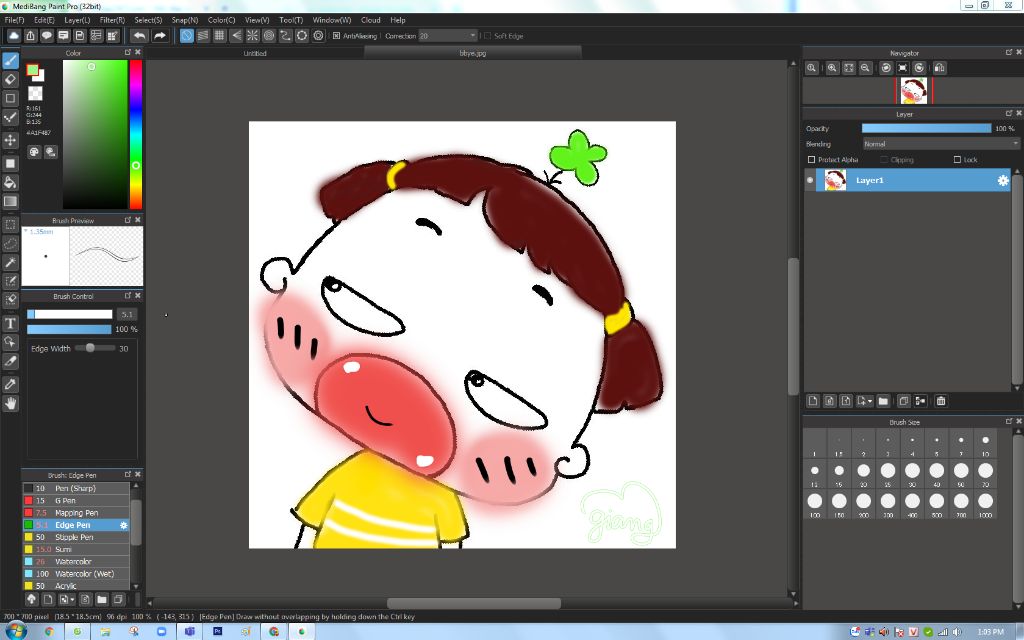Click the cloud icon in the toolbar
This screenshot has width=1024, height=640.
tap(14, 36)
